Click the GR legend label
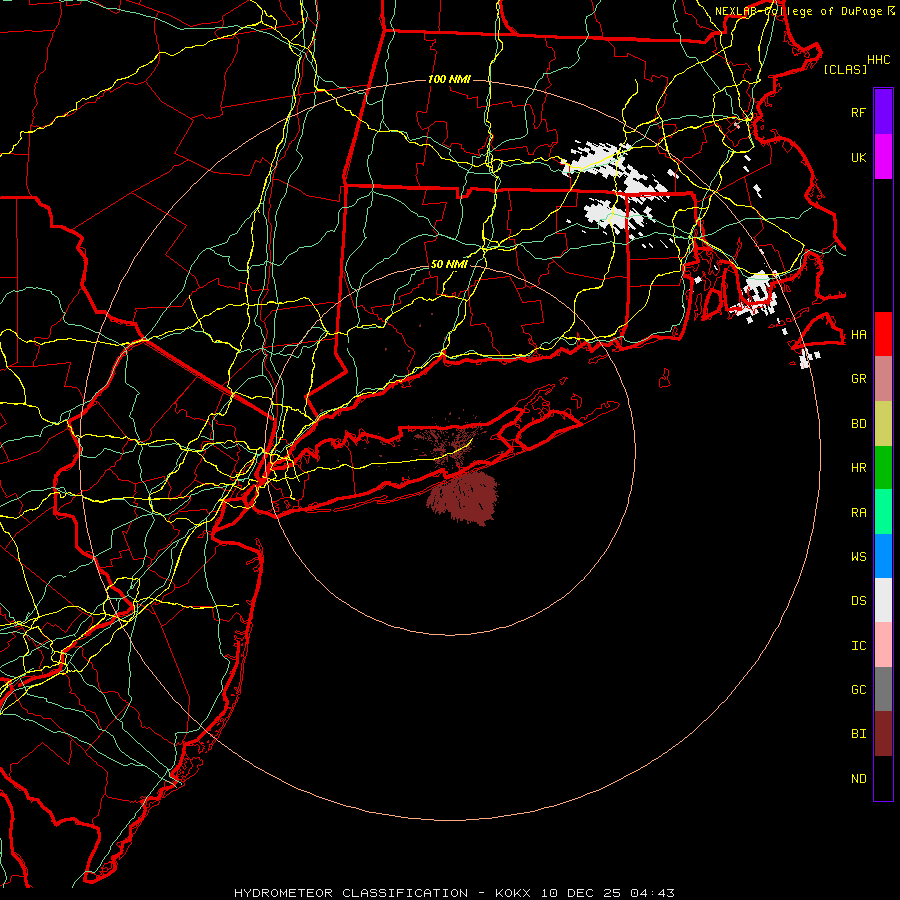 [858, 379]
